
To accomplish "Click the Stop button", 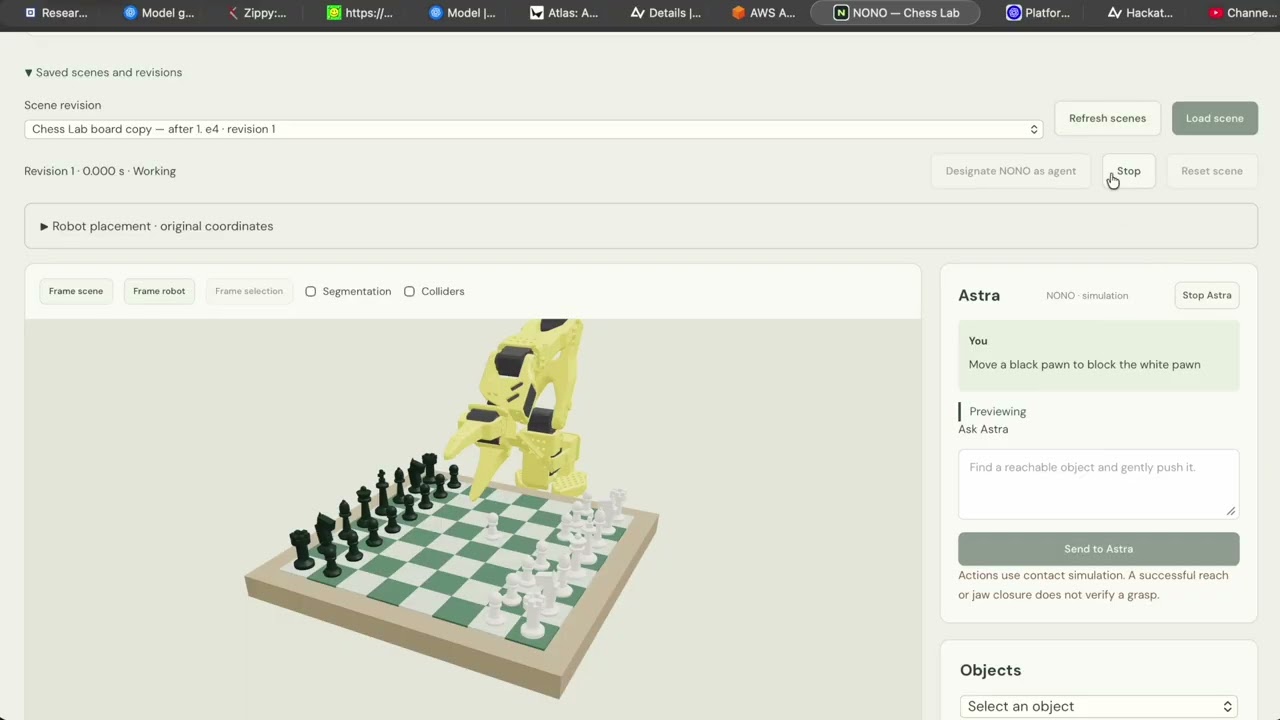I will click(1128, 171).
